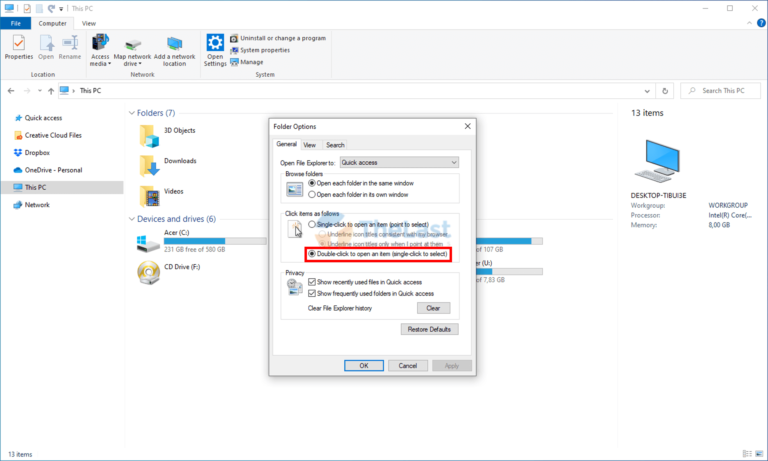
Task: Select the CD Drive (F:) icon
Action: 148,272
